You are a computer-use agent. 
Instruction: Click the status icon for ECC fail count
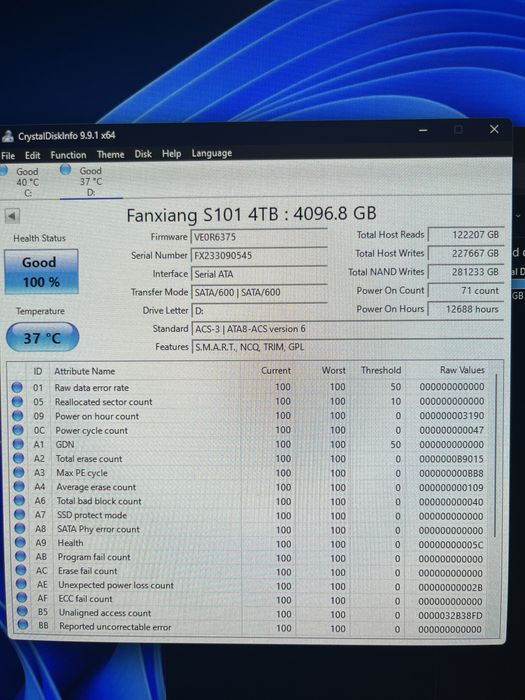coord(22,597)
